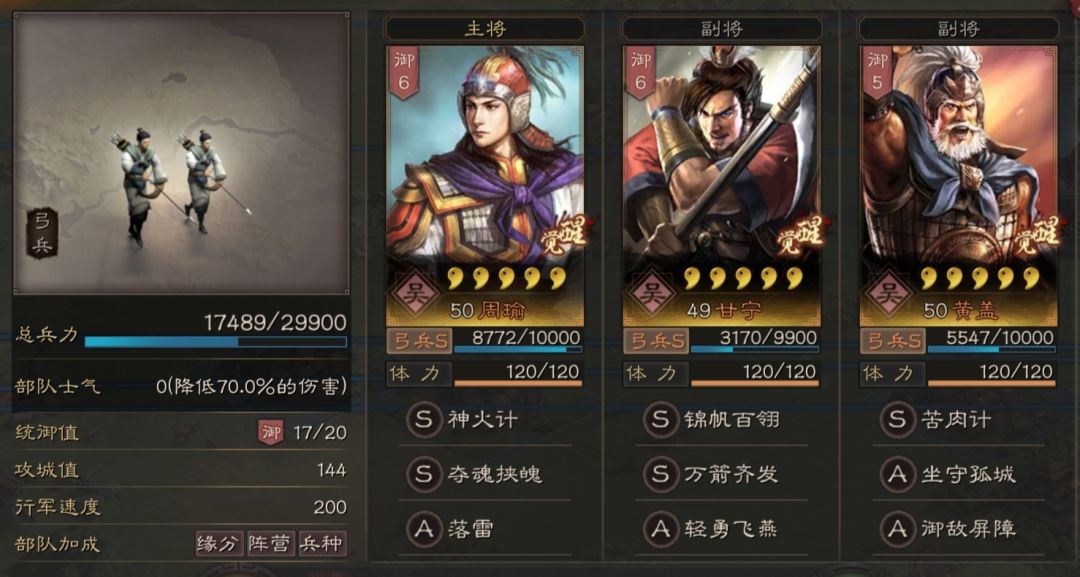This screenshot has width=1080, height=577.
Task: Open the 兵种 troop bonus button
Action: (x=322, y=543)
